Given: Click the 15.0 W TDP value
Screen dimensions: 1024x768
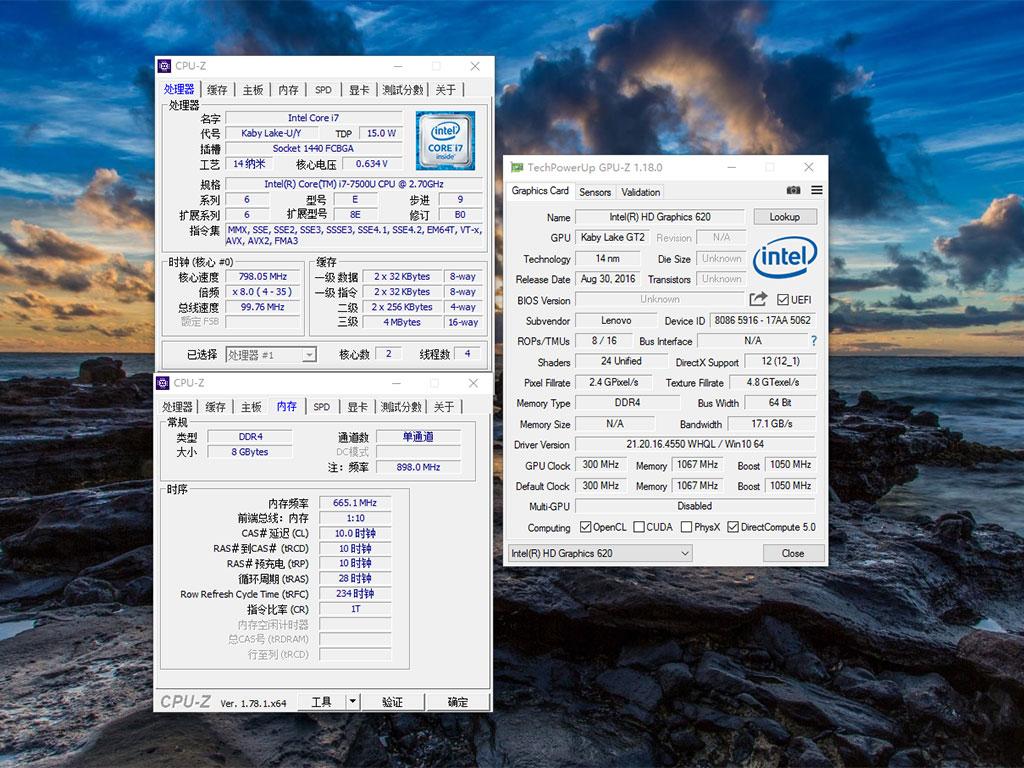Looking at the screenshot, I should [x=381, y=133].
